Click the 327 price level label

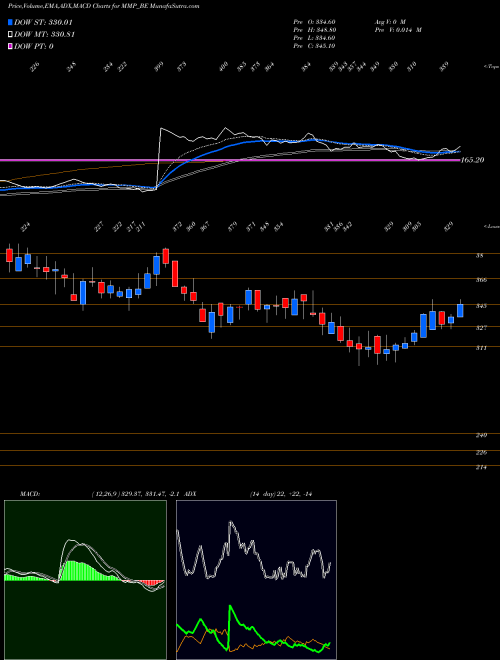point(481,327)
